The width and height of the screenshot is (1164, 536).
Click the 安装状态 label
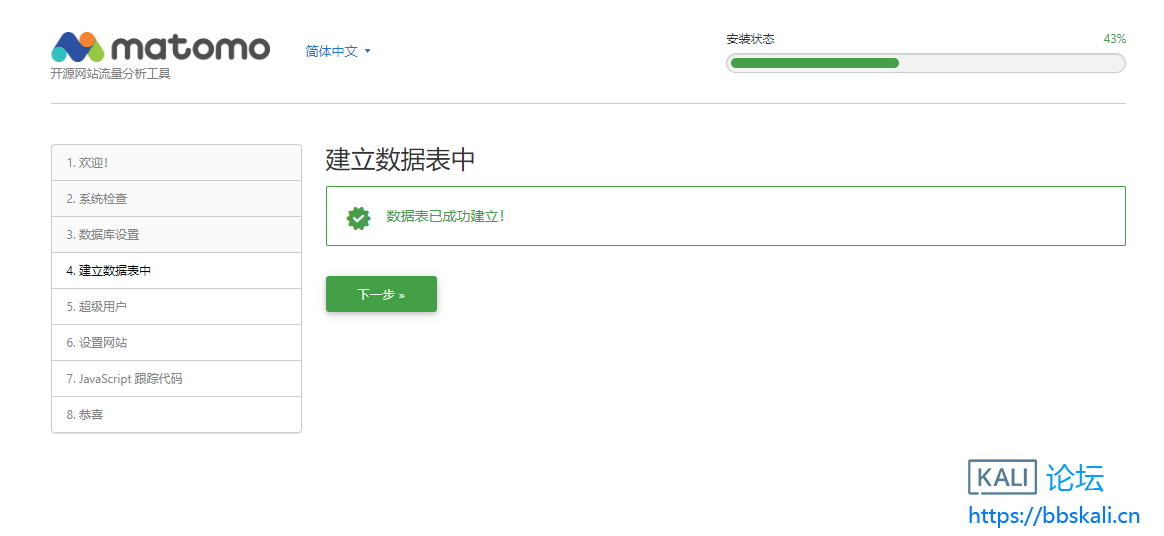[x=750, y=39]
